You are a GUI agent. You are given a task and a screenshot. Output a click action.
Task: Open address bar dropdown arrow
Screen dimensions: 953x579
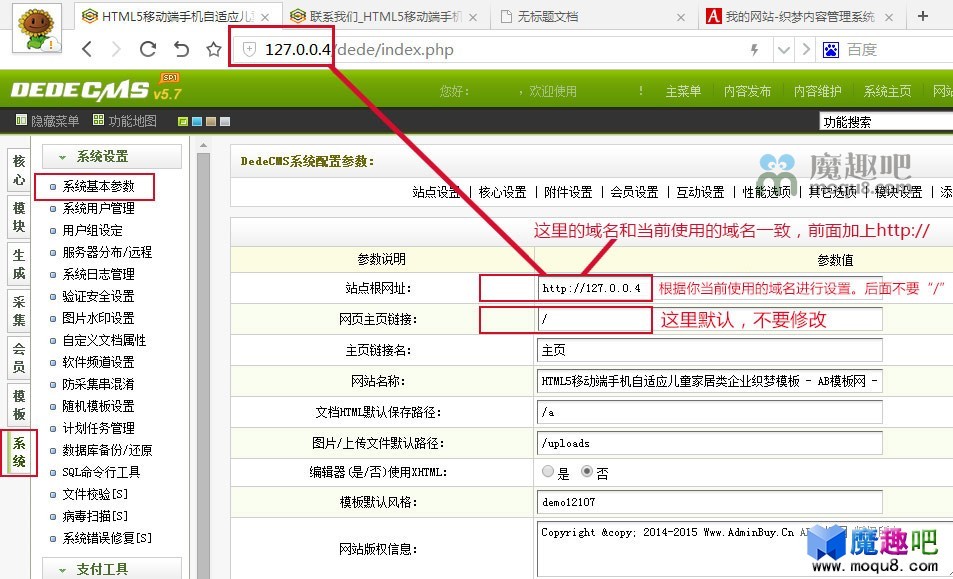pyautogui.click(x=784, y=50)
